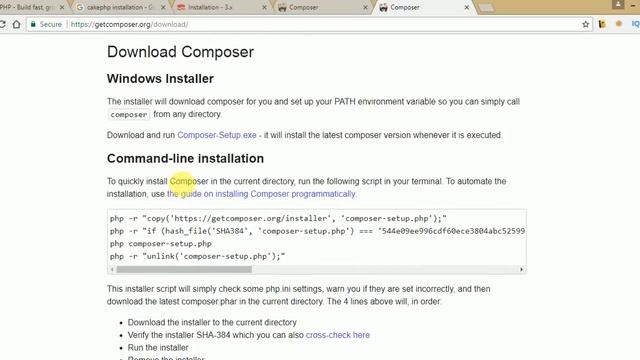Switch to the Installation - 3.x tab
640x360 pixels.
[x=222, y=7]
